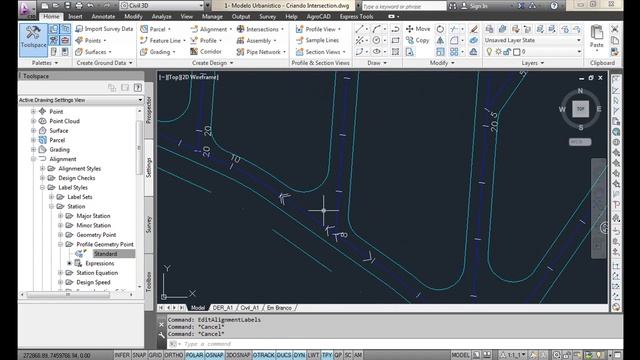Launch the Corridor tool
The width and height of the screenshot is (640, 360).
coord(206,52)
